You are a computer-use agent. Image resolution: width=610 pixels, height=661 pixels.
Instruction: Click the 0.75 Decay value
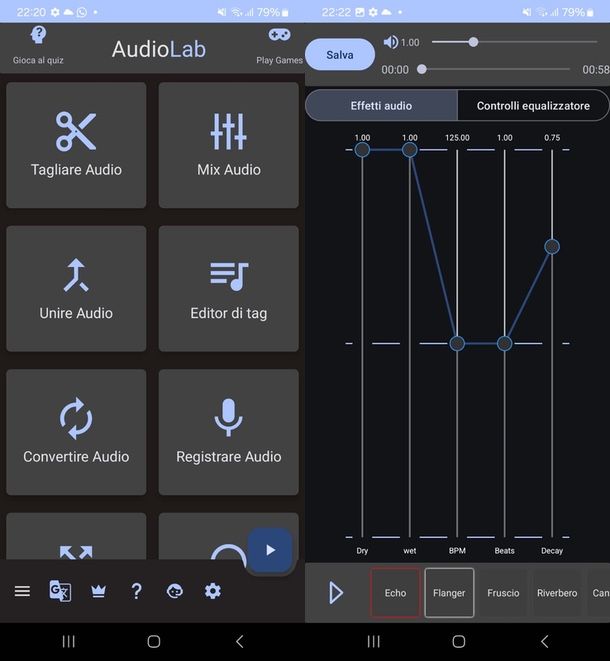(552, 138)
